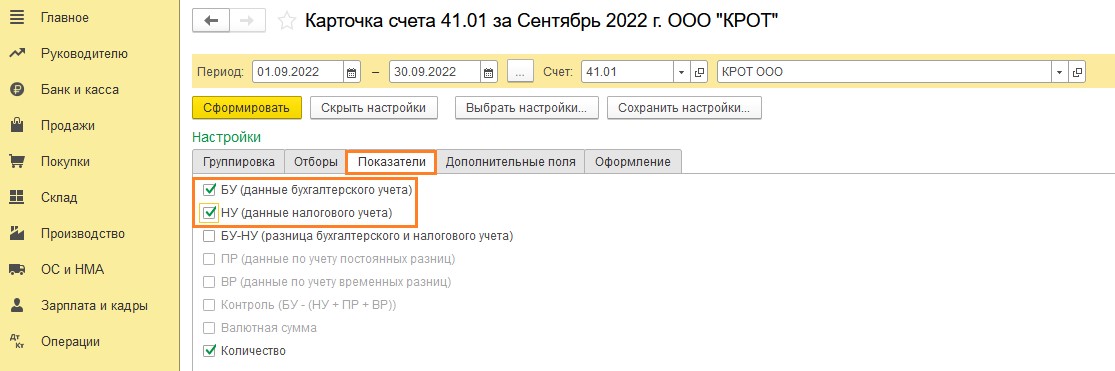Image resolution: width=1115 pixels, height=371 pixels.
Task: Open the calendar for end date 30.09.2022
Action: point(489,72)
